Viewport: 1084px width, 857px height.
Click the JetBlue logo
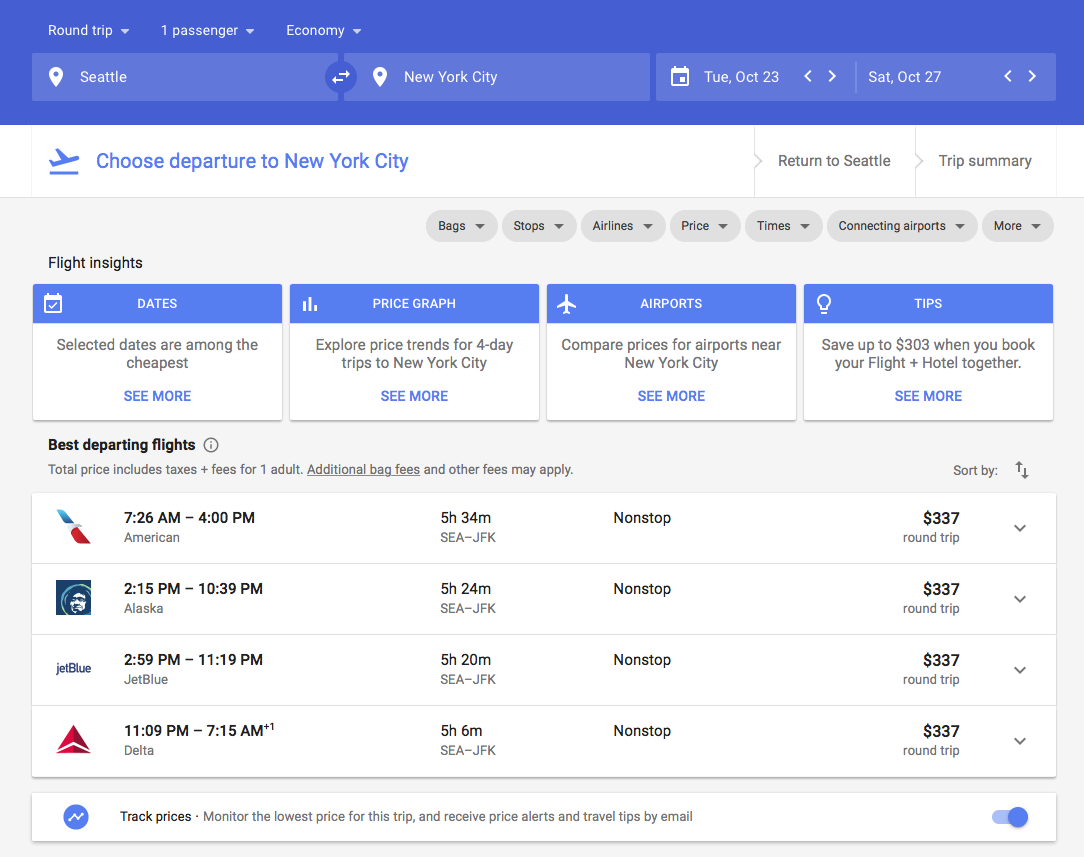73,668
